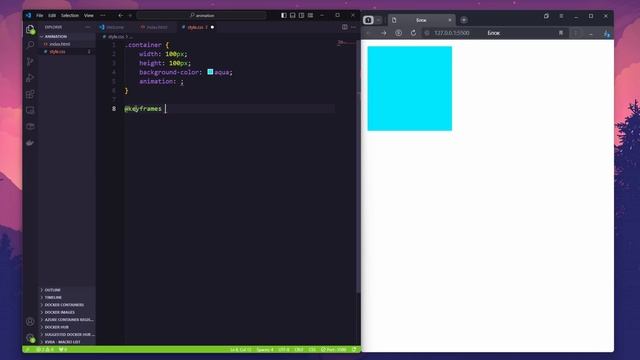Select the style.css editor tab

click(x=198, y=27)
